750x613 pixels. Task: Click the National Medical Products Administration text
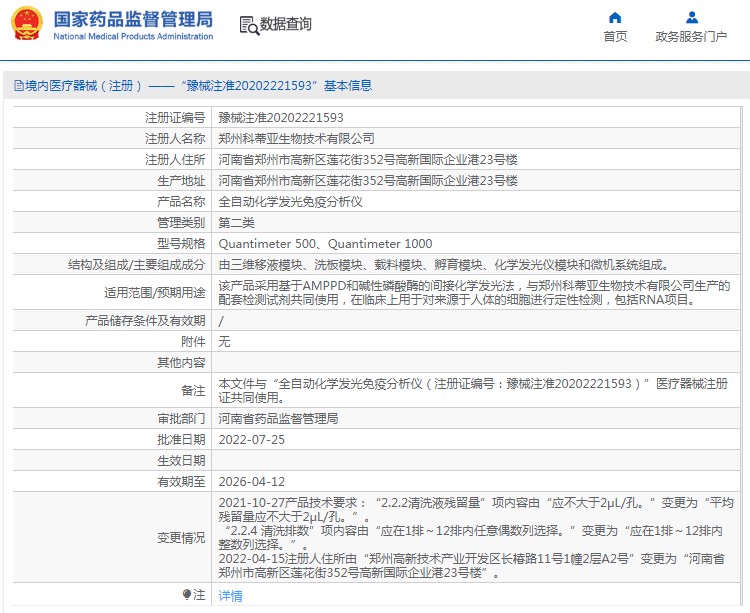point(133,36)
